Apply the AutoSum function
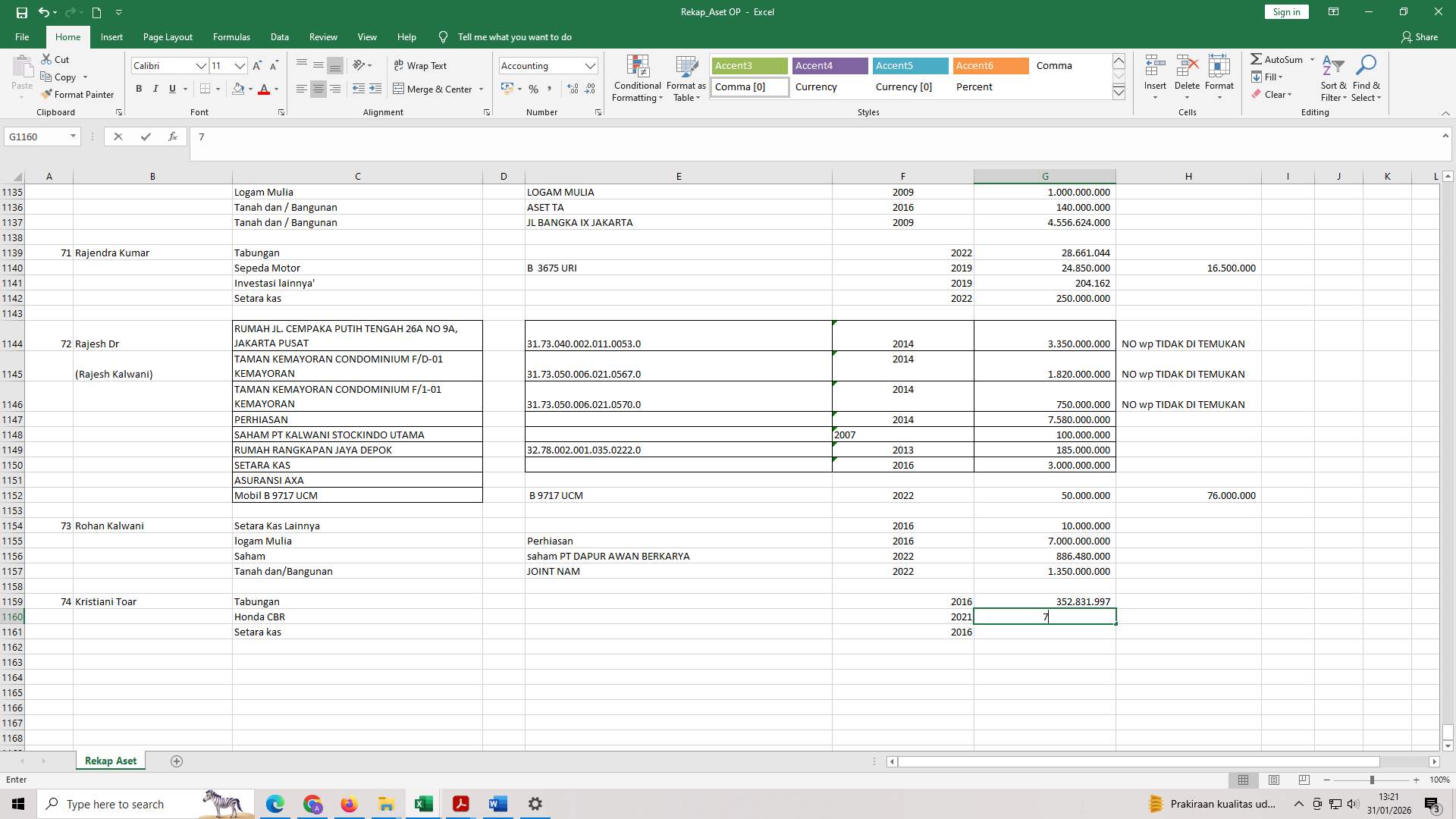Image resolution: width=1456 pixels, height=819 pixels. coord(1282,58)
